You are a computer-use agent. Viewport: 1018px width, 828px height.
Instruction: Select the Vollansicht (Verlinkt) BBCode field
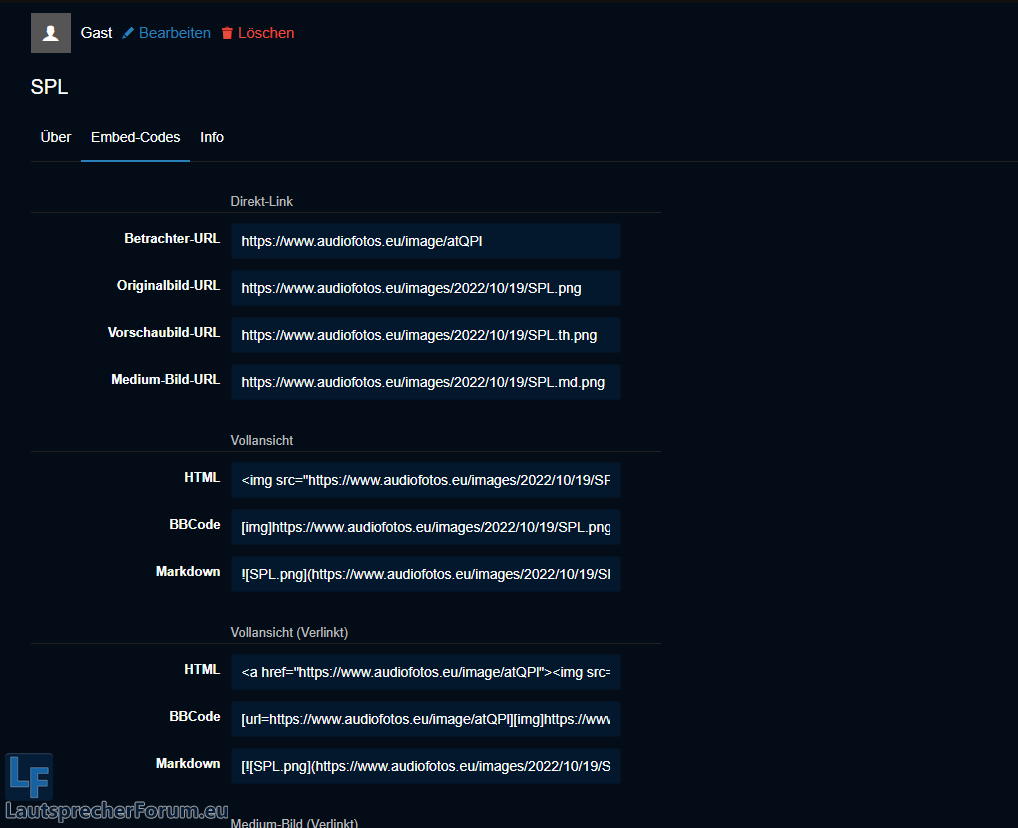coord(425,719)
